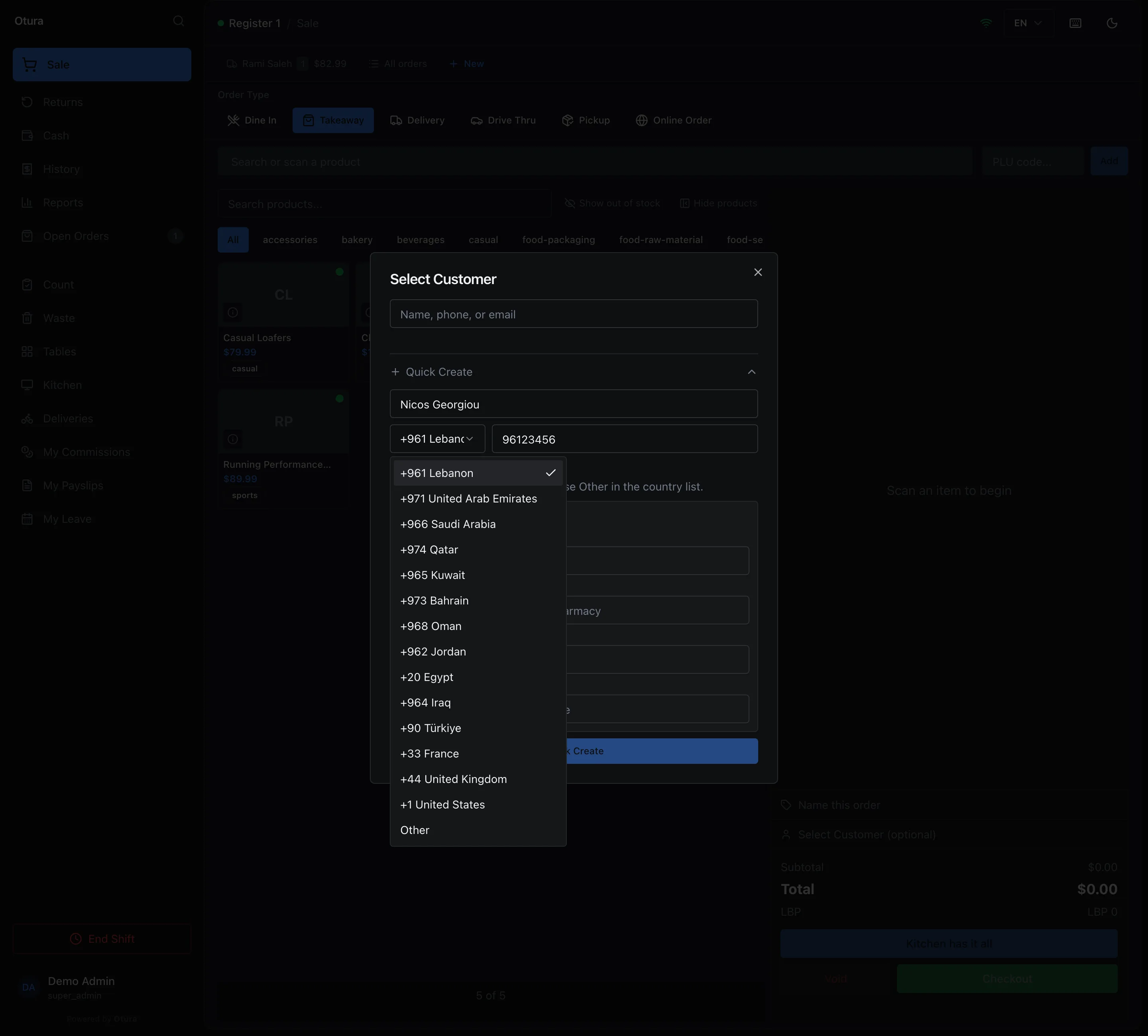Close the Select Customer dialog
Image resolution: width=1148 pixels, height=1036 pixels.
click(x=757, y=272)
